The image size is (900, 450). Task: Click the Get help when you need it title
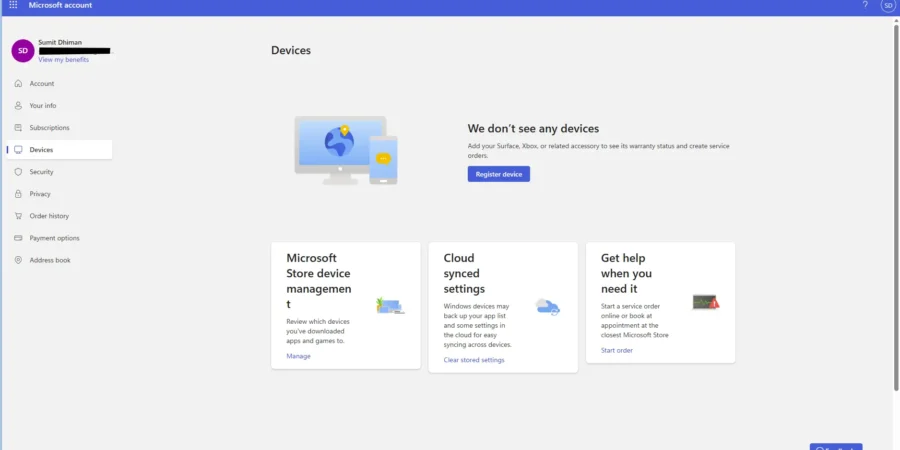pyautogui.click(x=626, y=273)
